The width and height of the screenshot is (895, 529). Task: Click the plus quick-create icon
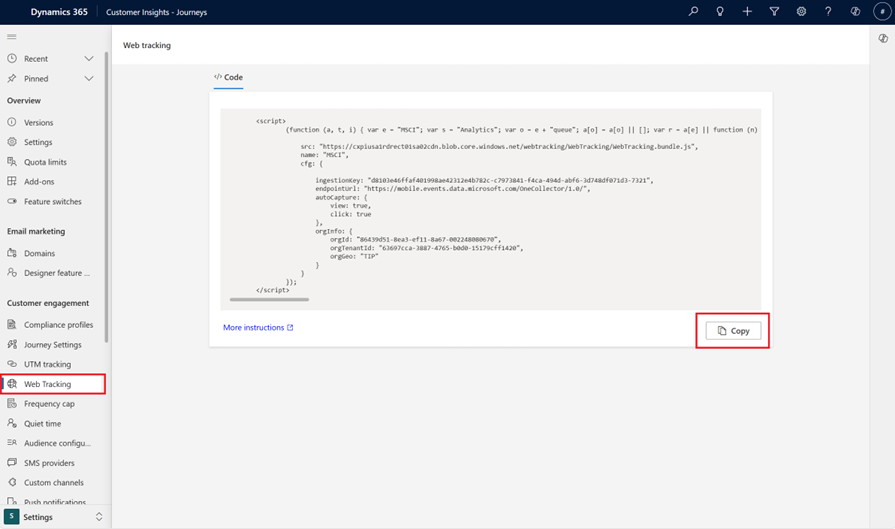click(747, 12)
